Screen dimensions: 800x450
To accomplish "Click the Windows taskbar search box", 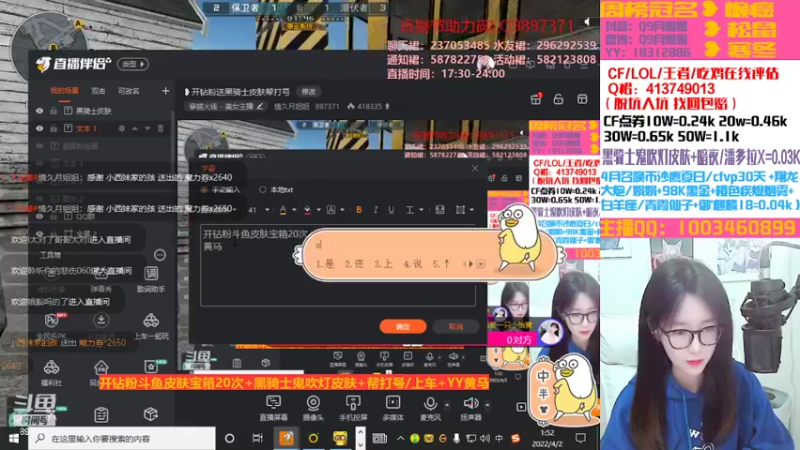I will click(122, 438).
